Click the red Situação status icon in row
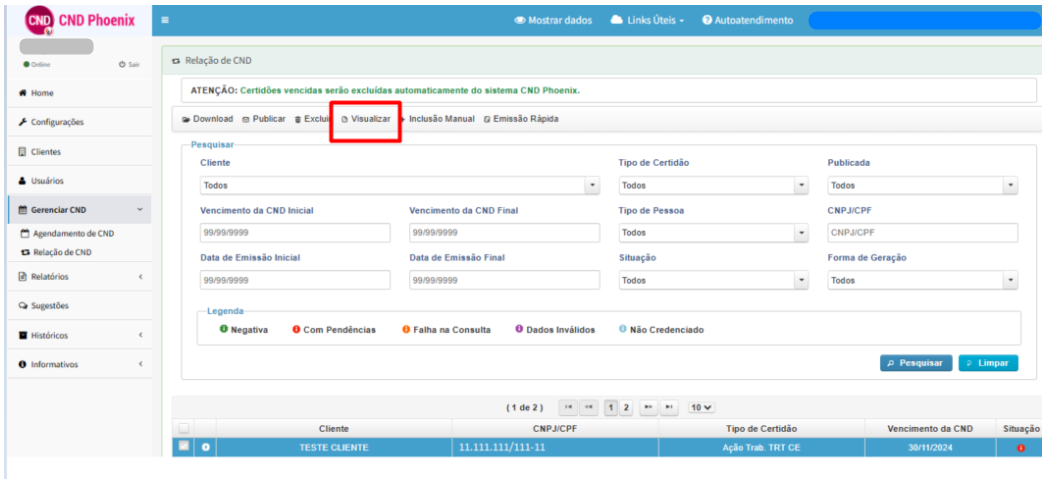 (x=1021, y=448)
